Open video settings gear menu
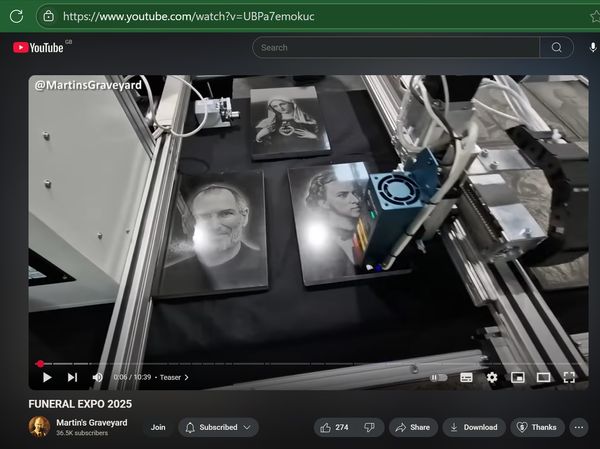The image size is (600, 449). click(x=492, y=377)
